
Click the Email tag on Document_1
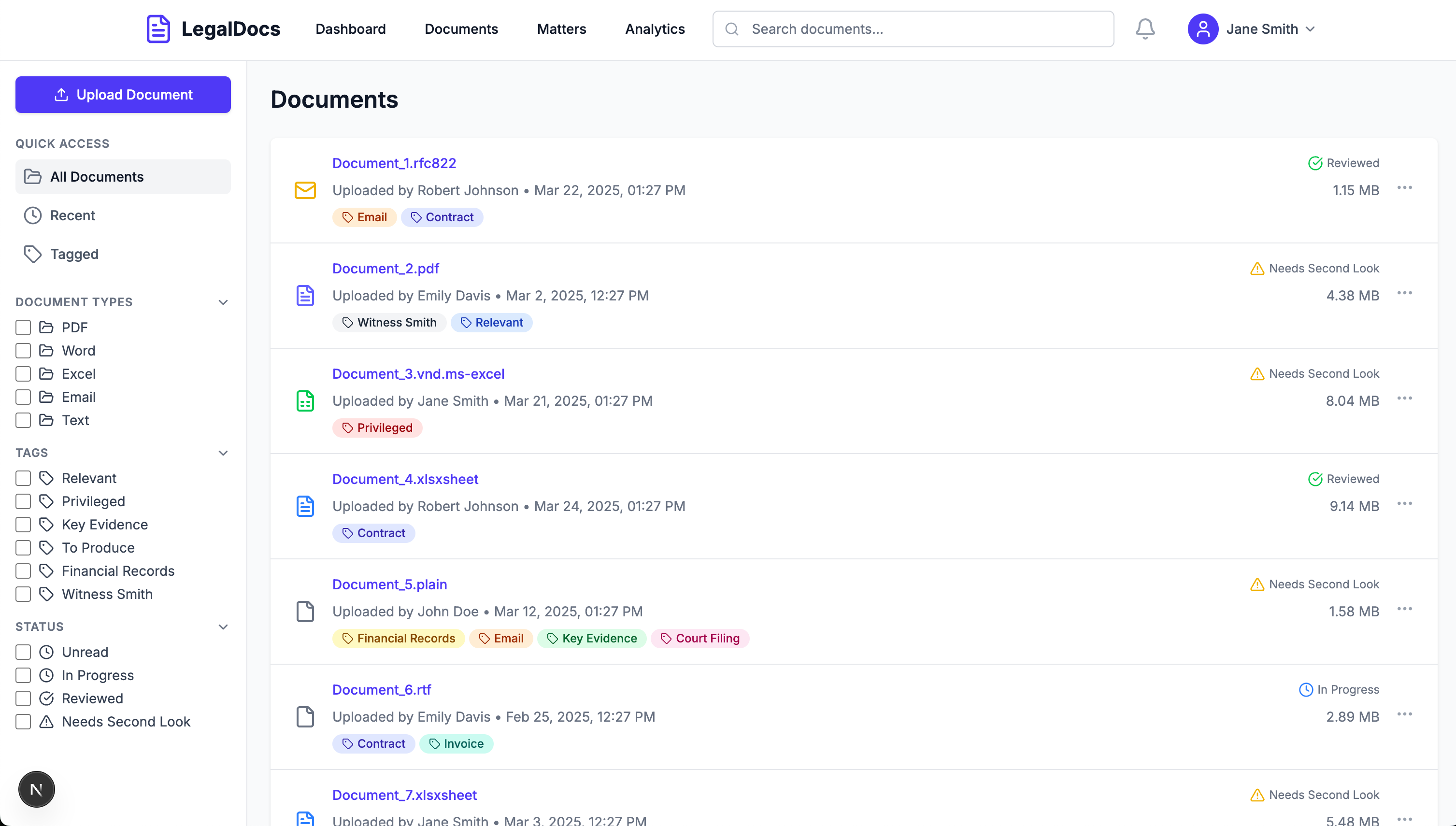pyautogui.click(x=364, y=217)
